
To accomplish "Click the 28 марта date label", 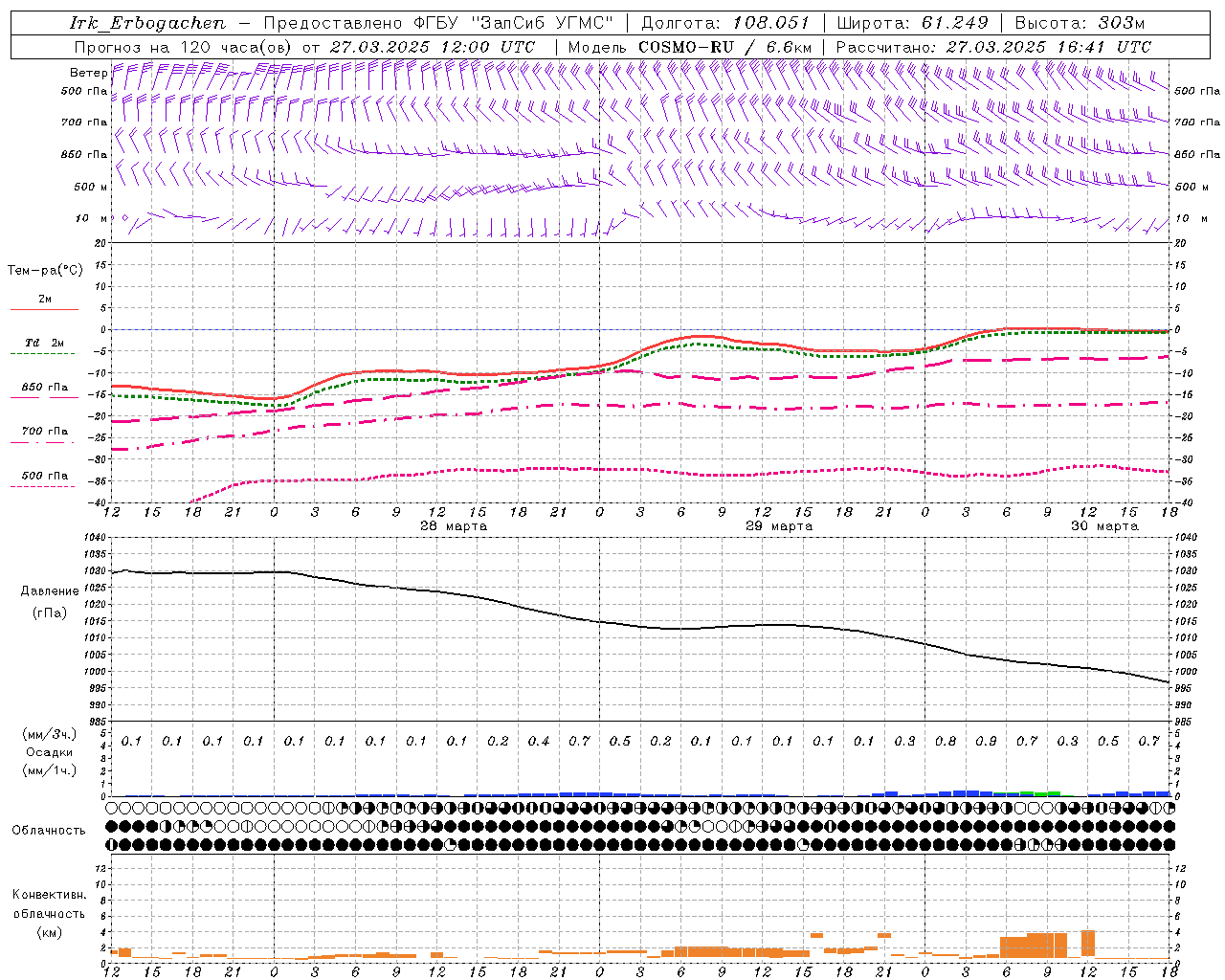I will (x=454, y=526).
